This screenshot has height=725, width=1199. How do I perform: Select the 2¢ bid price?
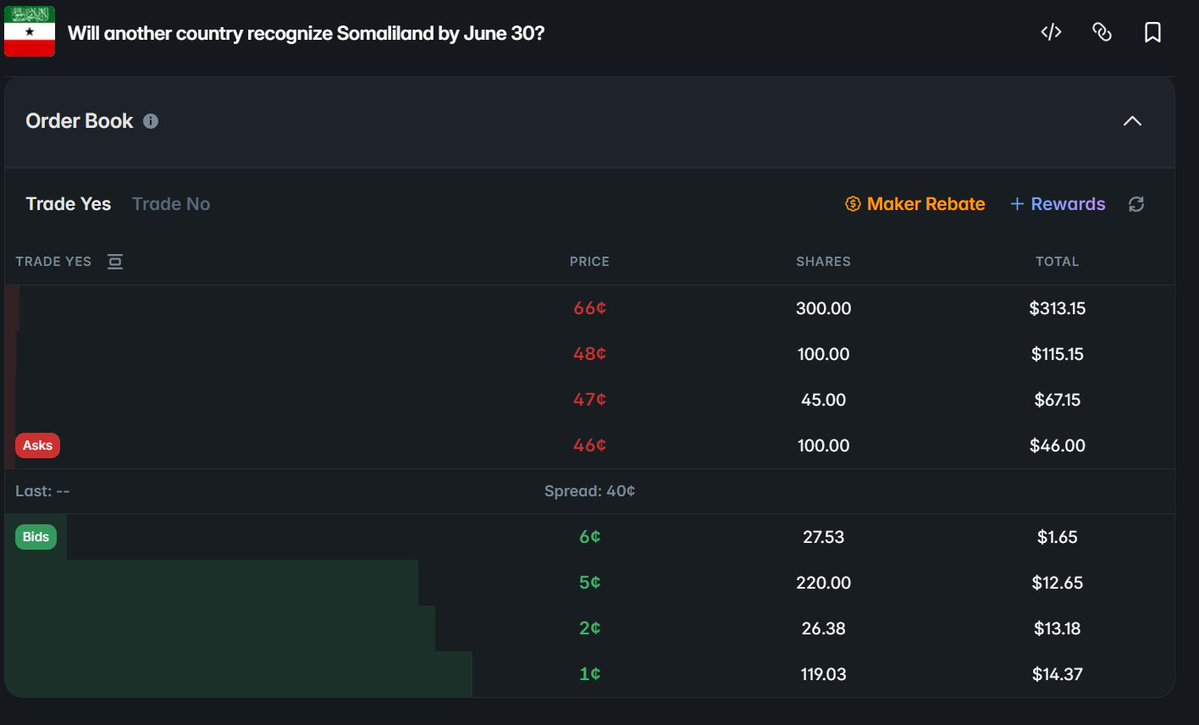tap(590, 629)
